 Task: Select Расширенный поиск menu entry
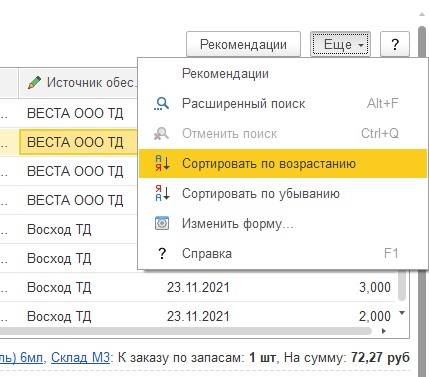click(x=283, y=104)
